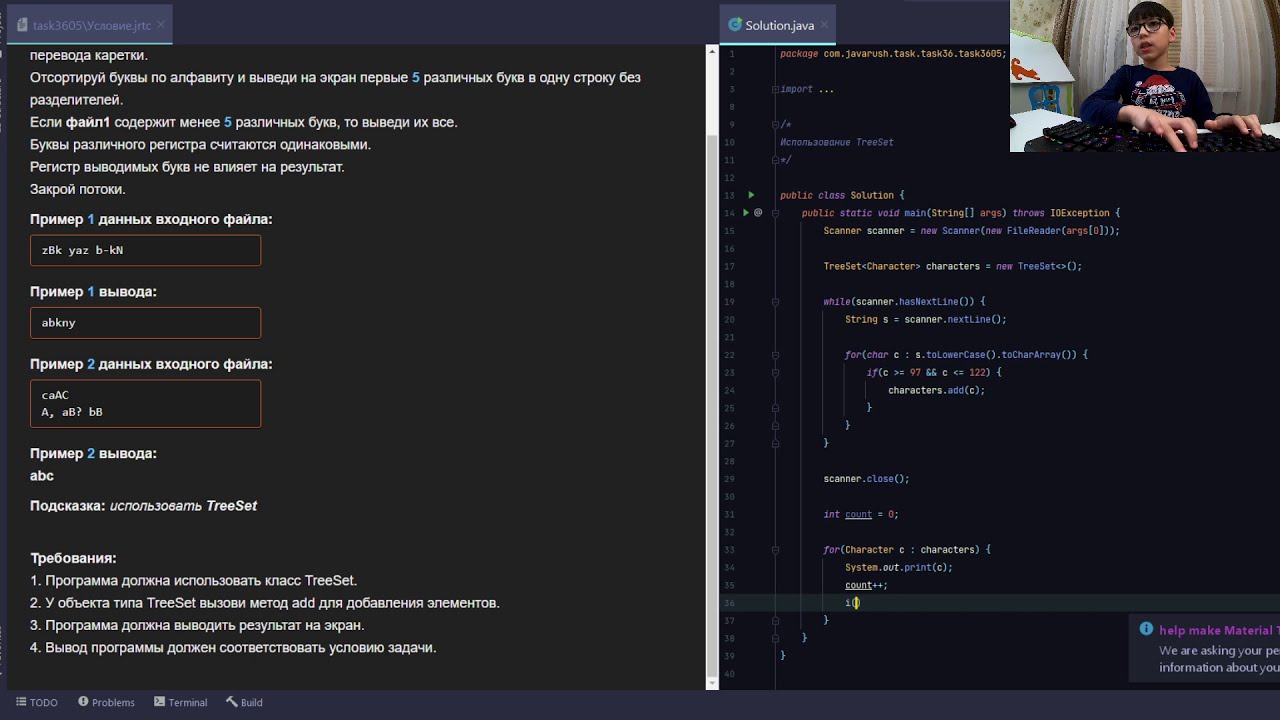The height and width of the screenshot is (720, 1280).
Task: Click the scroll-up arrow of the task pane scrollbar
Action: [712, 53]
